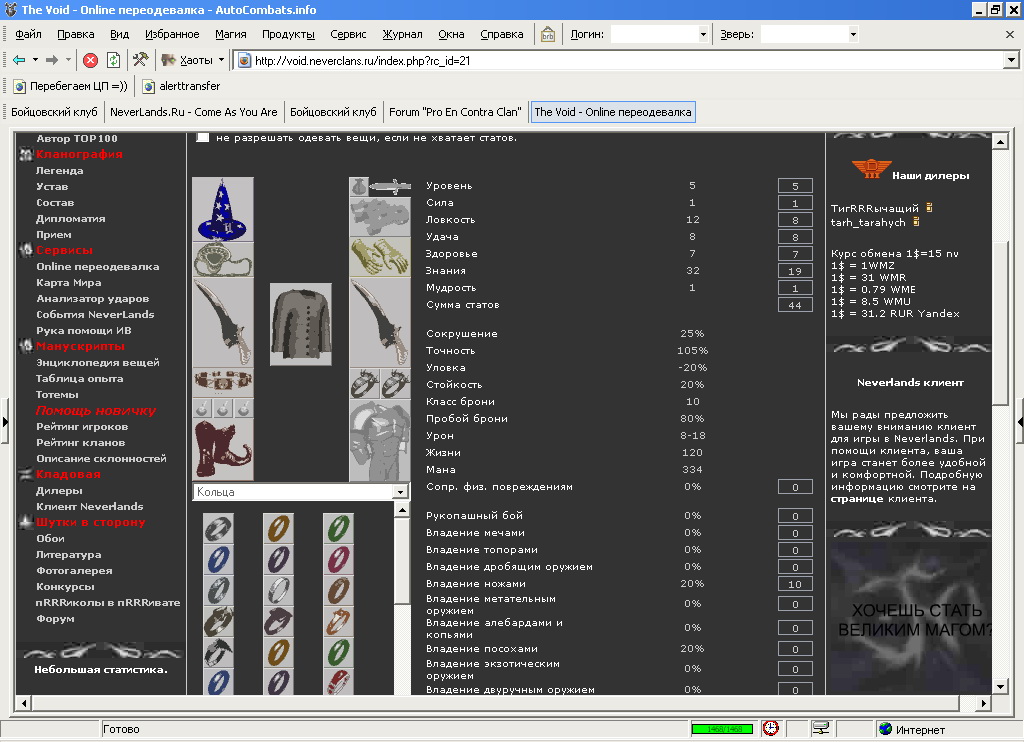The width and height of the screenshot is (1024, 742).
Task: Click the Уровень level input field
Action: click(795, 186)
